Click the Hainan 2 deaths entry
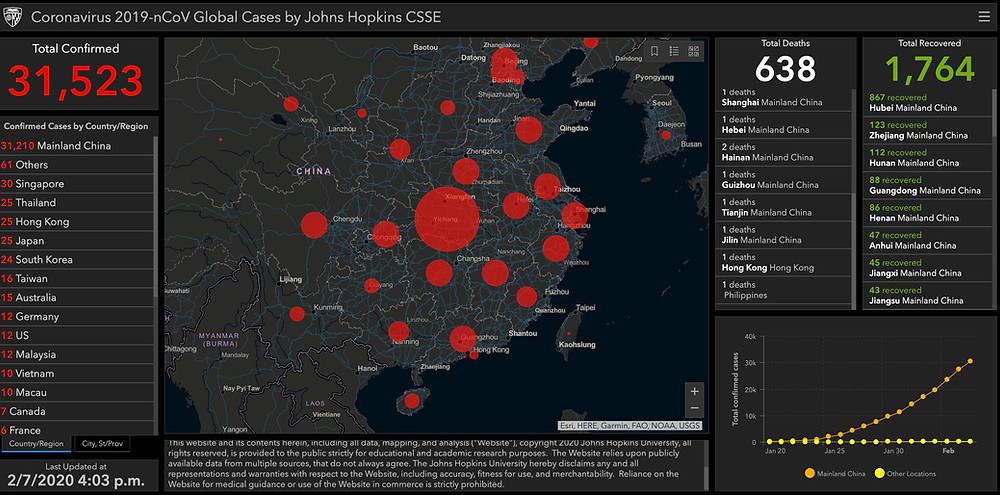The image size is (1000, 495). coord(784,152)
